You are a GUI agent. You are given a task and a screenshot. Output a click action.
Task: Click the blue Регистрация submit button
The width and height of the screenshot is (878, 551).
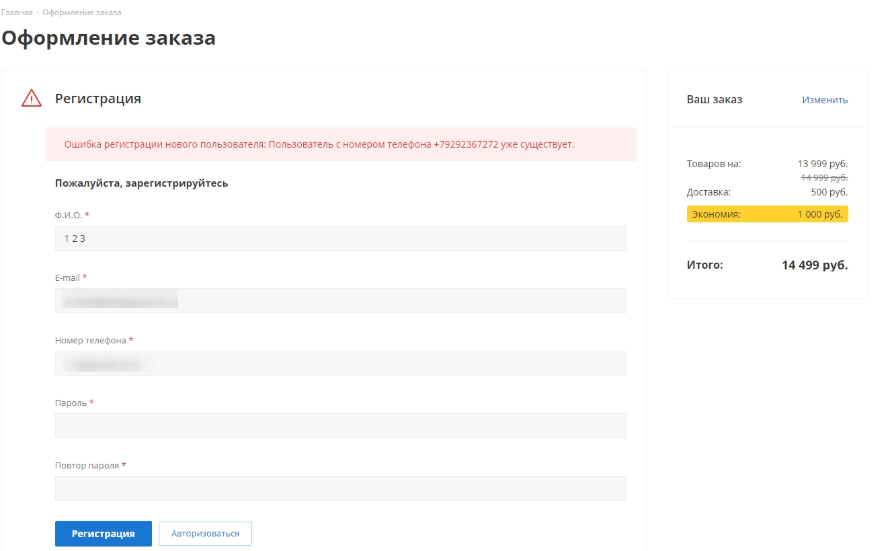pyautogui.click(x=103, y=534)
